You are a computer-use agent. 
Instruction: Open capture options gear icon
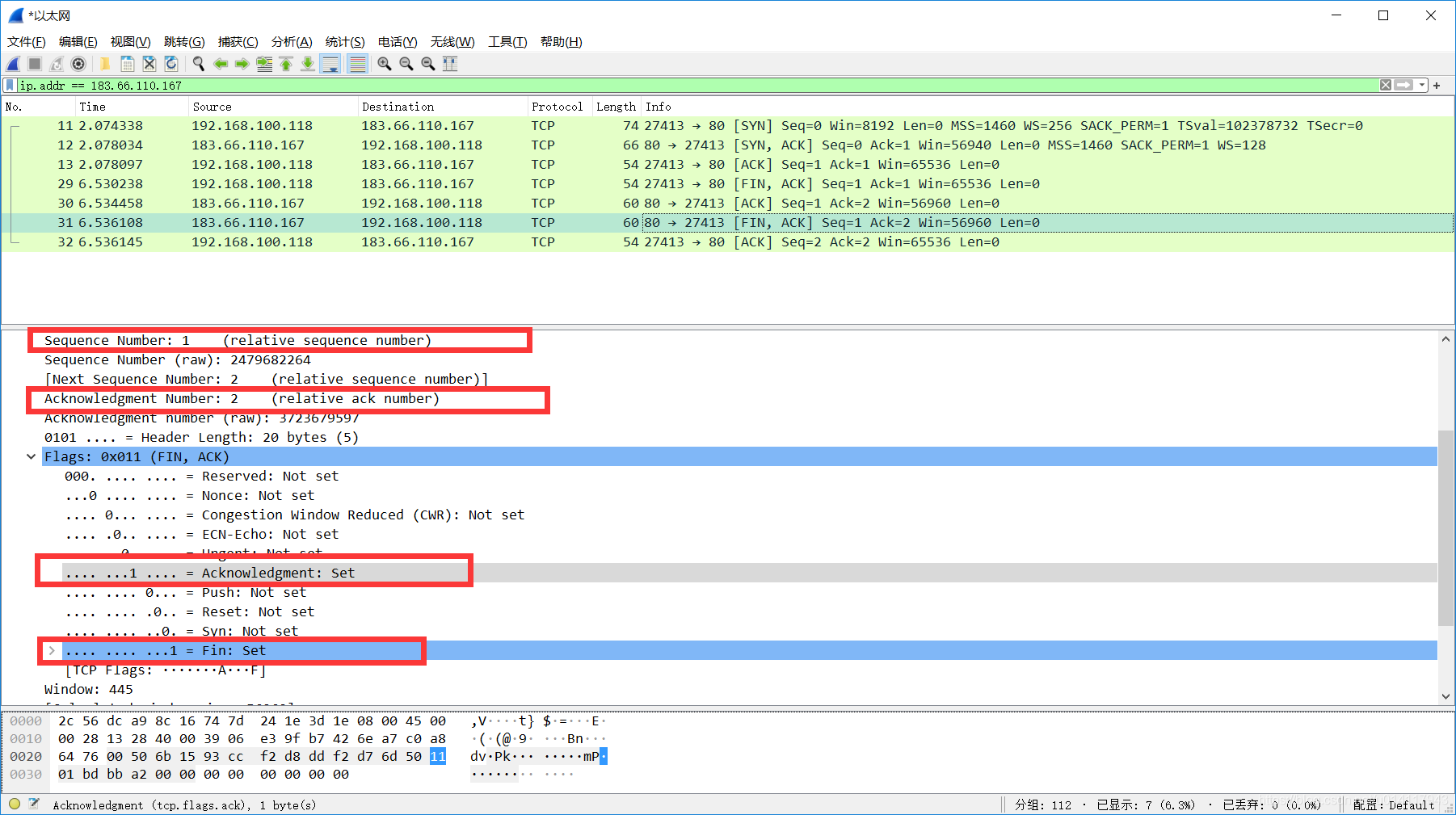[78, 64]
